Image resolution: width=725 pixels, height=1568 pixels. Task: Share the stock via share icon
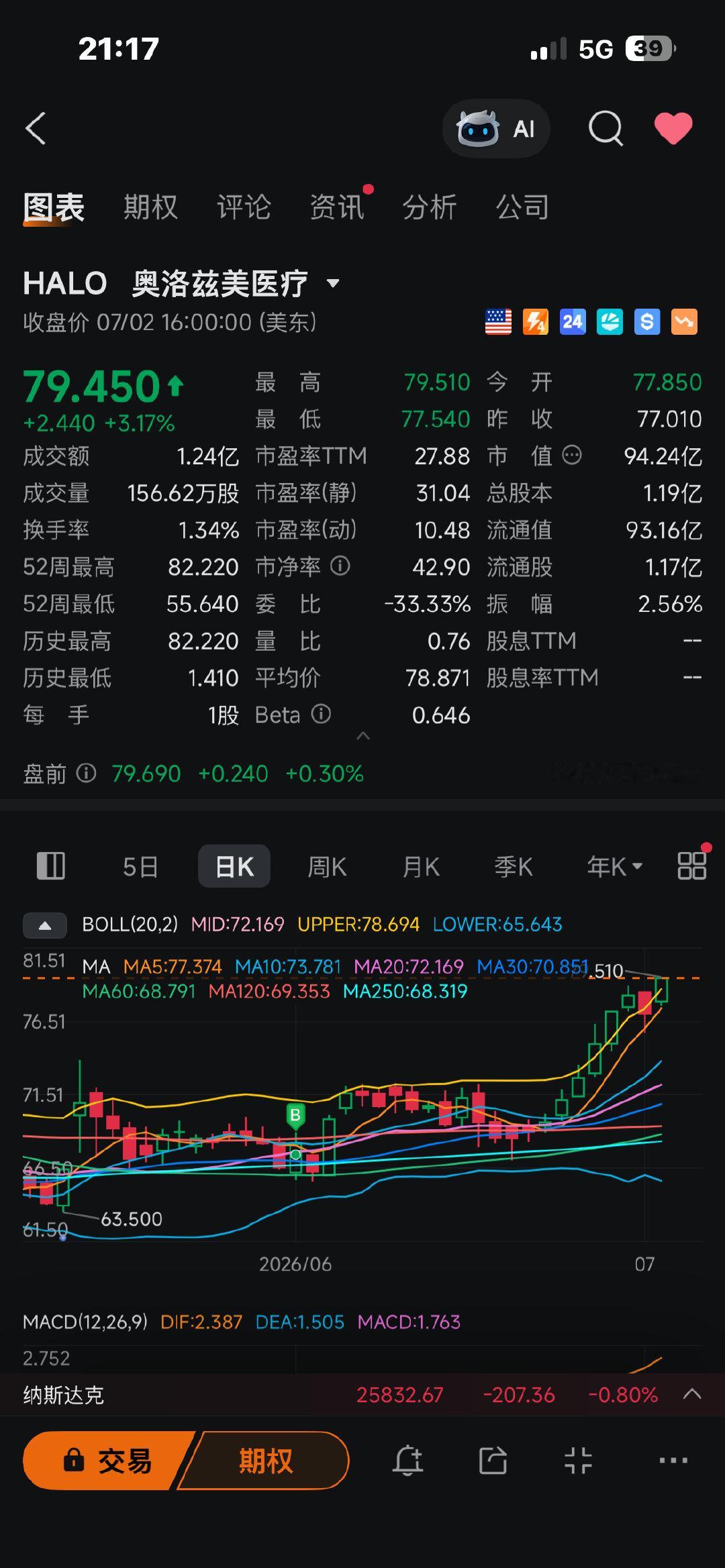click(x=493, y=1461)
